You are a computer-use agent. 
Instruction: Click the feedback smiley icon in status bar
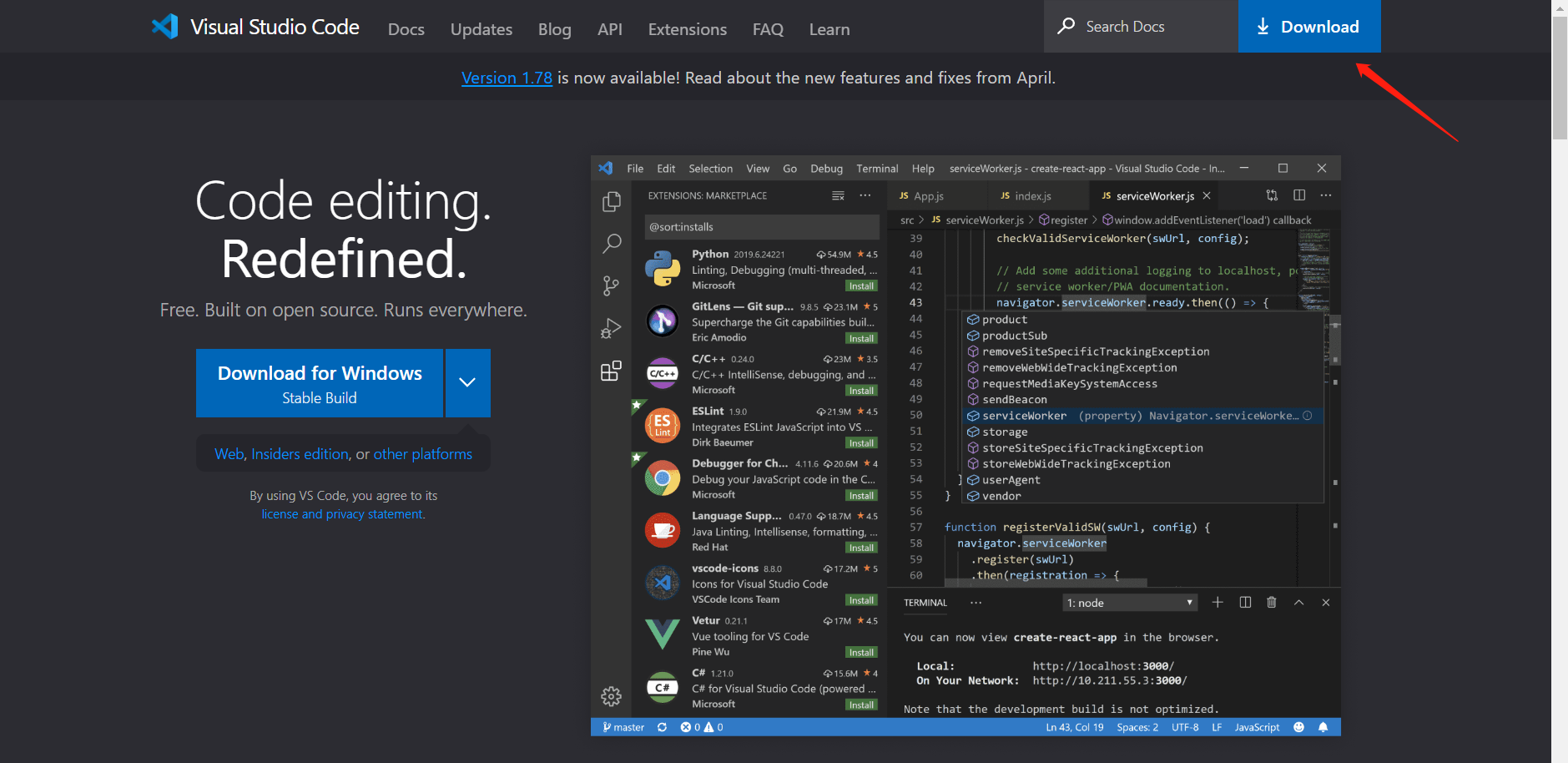(1298, 727)
